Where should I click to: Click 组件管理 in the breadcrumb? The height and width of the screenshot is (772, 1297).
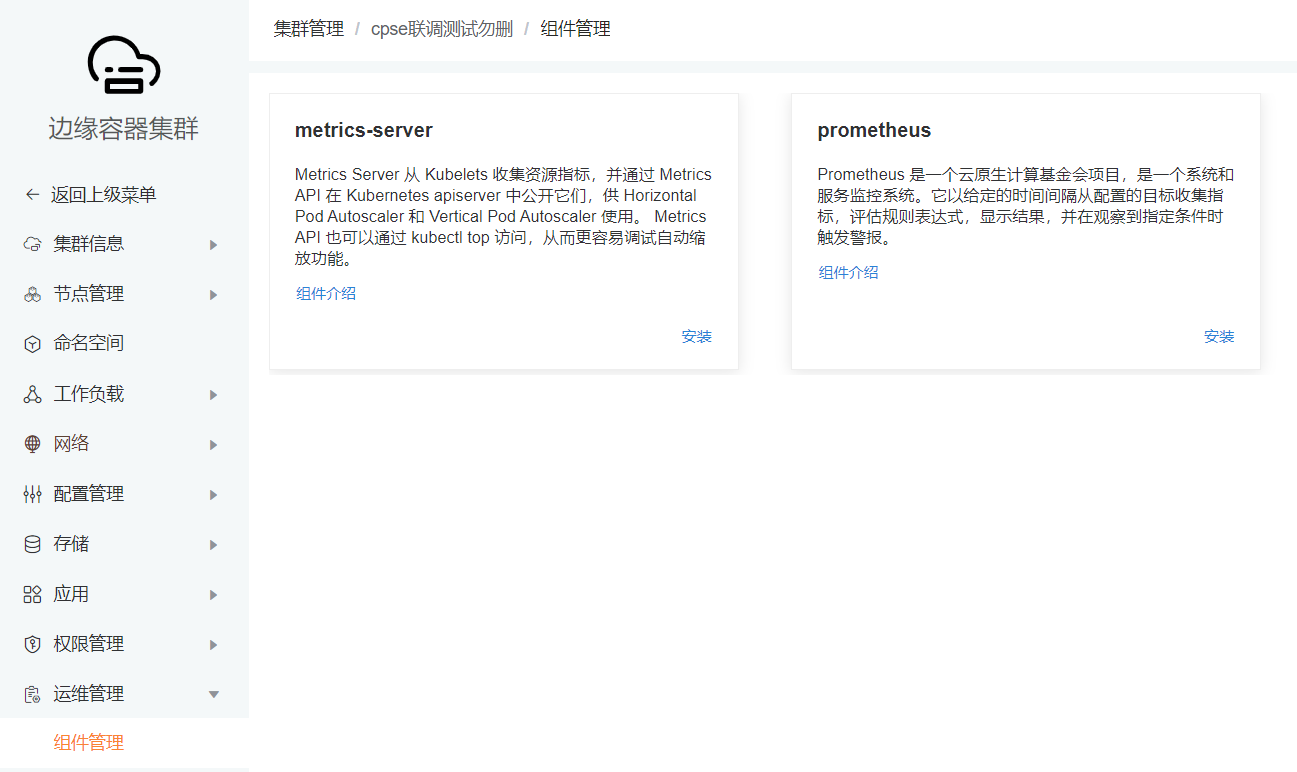tap(576, 29)
